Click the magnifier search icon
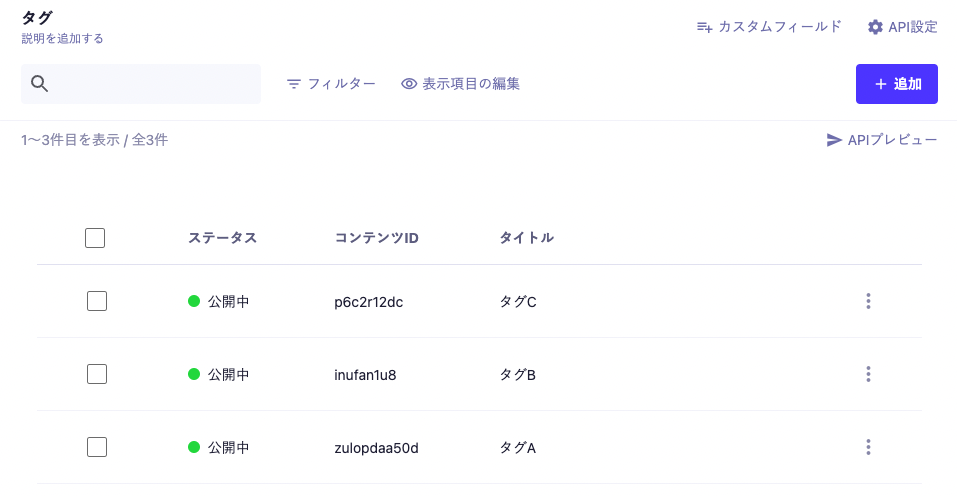957x496 pixels. [x=40, y=84]
